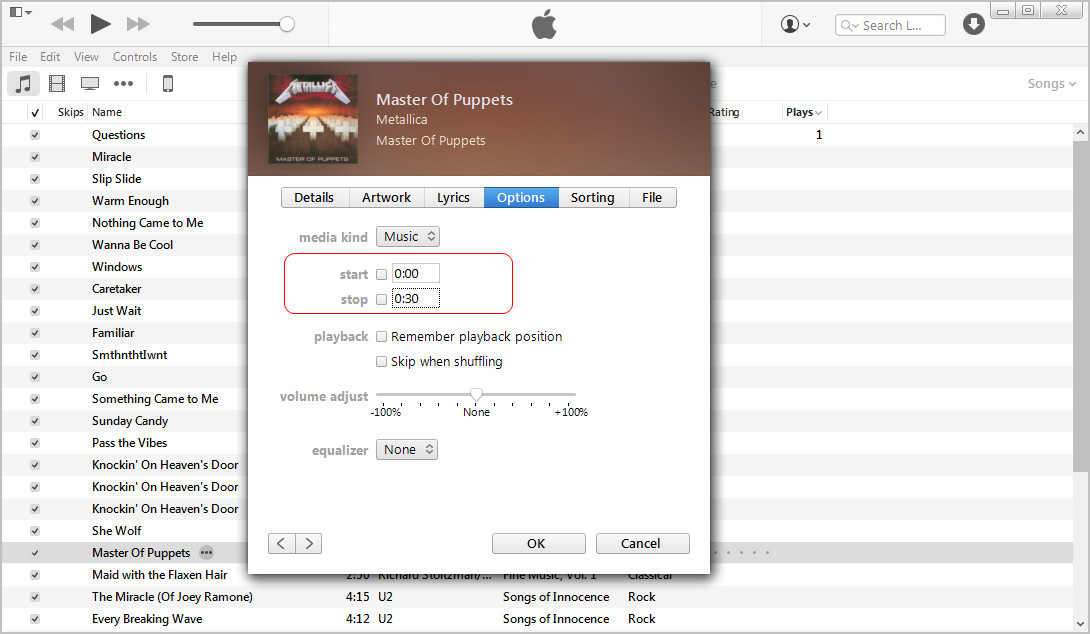This screenshot has width=1090, height=634.
Task: Open the Controls menu
Action: [x=135, y=57]
